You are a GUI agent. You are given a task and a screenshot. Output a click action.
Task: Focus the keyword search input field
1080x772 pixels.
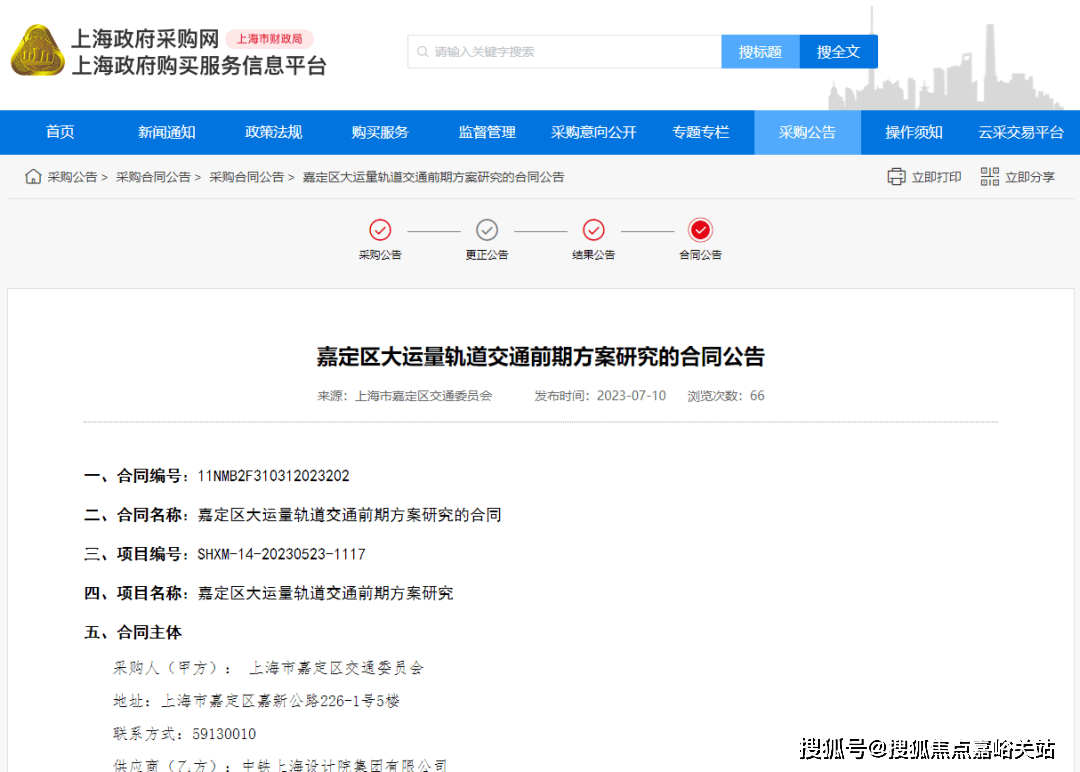pos(570,52)
